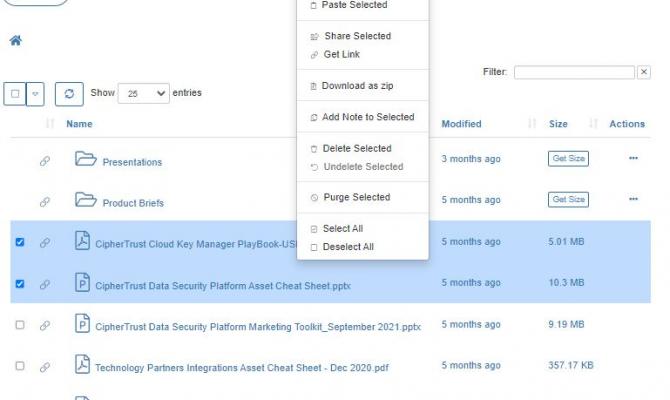Sort the list by Modified column
This screenshot has width=670, height=400.
click(x=461, y=124)
